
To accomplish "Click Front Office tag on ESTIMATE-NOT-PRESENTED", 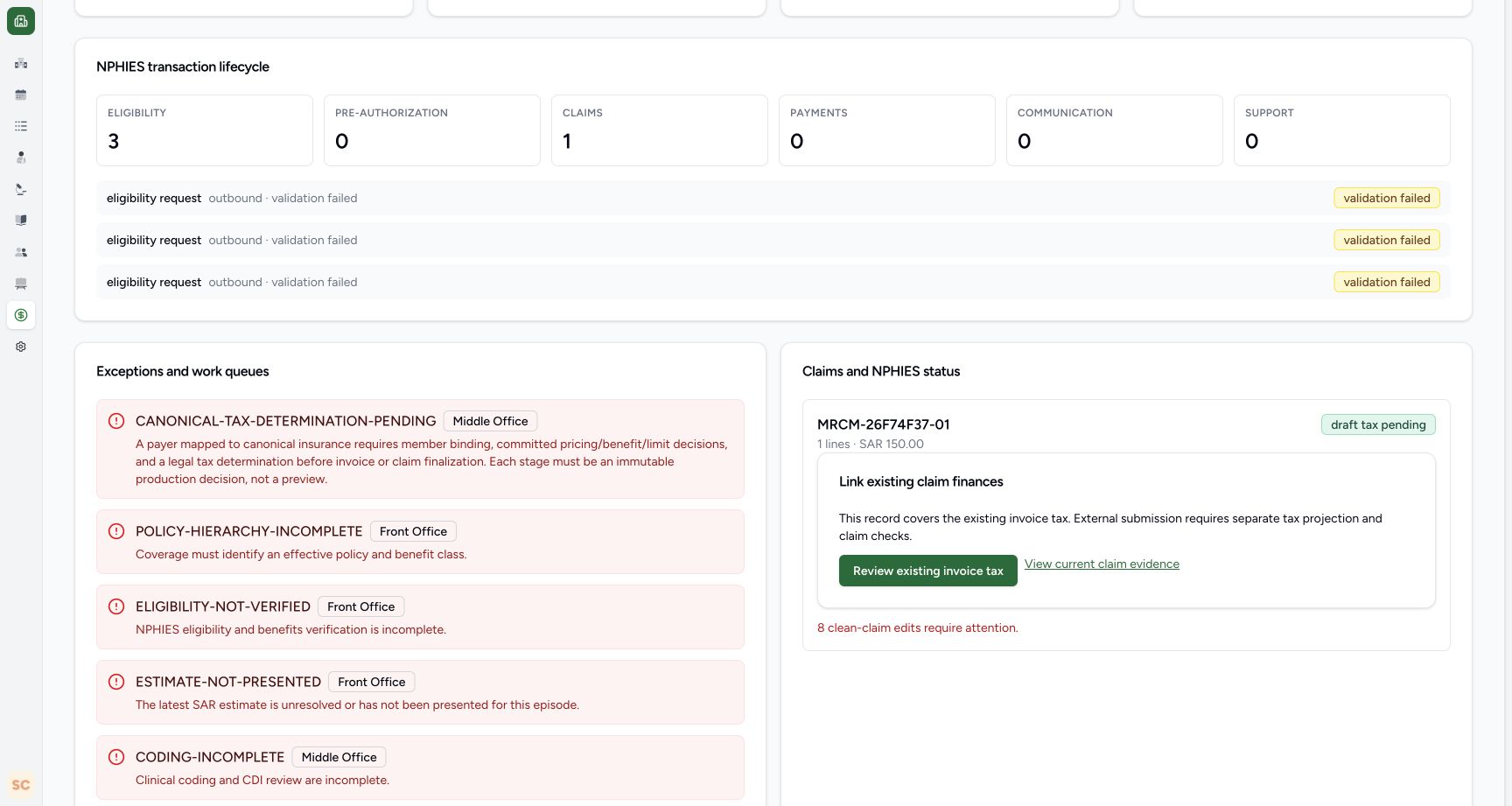I will 372,682.
